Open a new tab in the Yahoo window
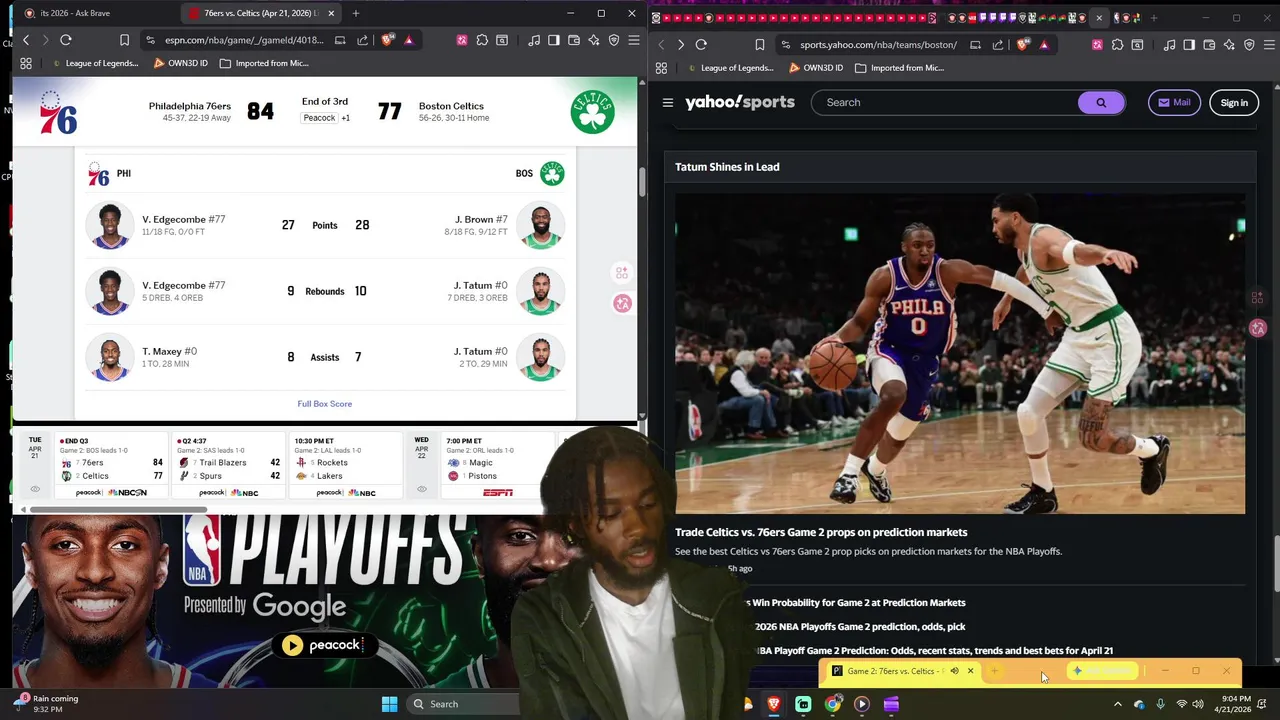Image resolution: width=1280 pixels, height=720 pixels. coord(1154,18)
